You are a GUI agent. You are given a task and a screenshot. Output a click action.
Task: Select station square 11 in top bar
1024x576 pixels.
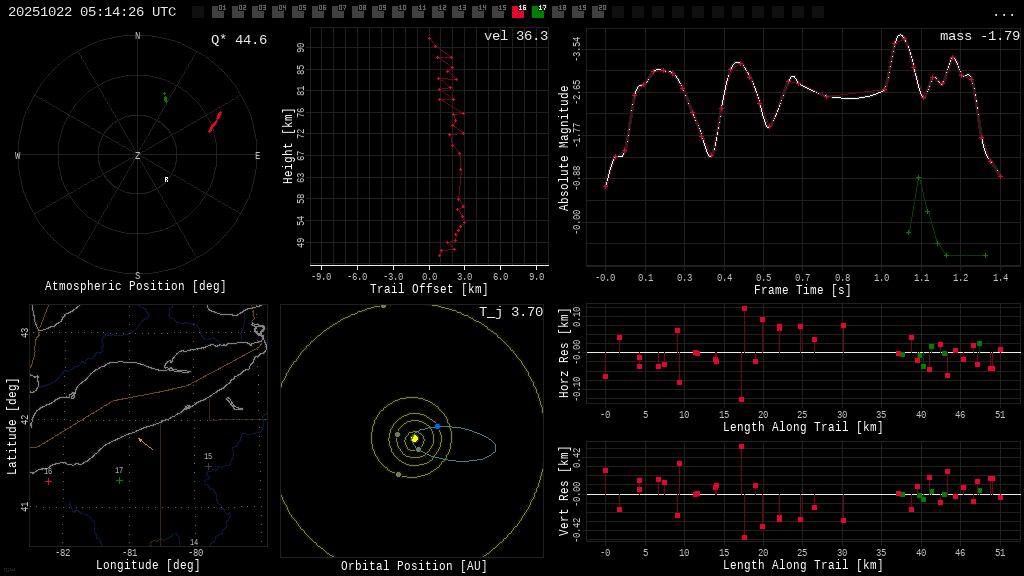418,11
